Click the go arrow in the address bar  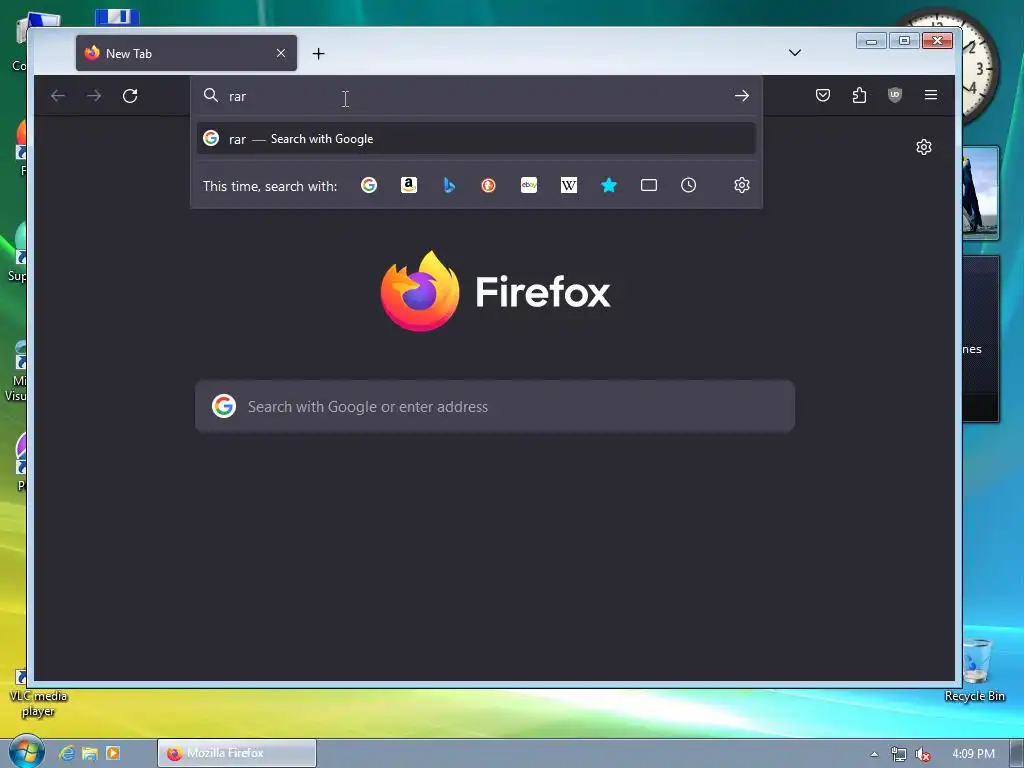click(742, 96)
